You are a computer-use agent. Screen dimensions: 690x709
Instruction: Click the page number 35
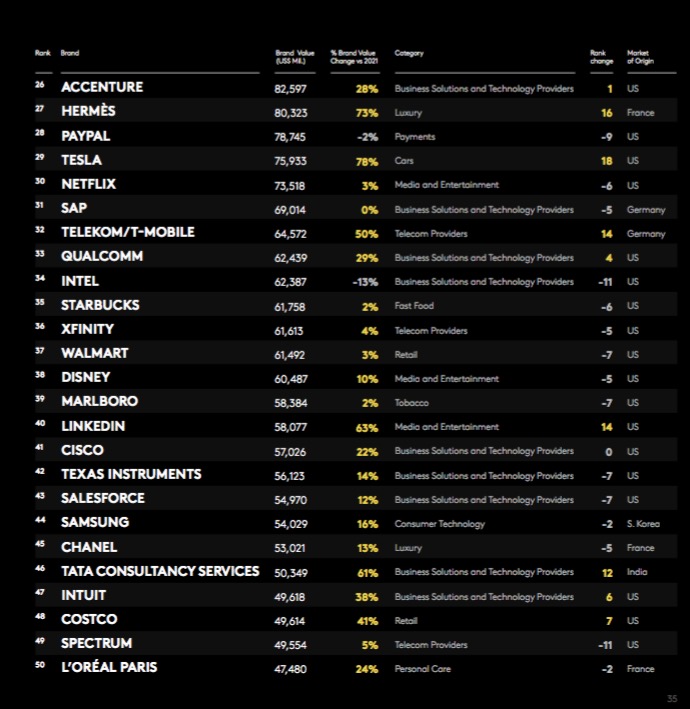[x=672, y=697]
